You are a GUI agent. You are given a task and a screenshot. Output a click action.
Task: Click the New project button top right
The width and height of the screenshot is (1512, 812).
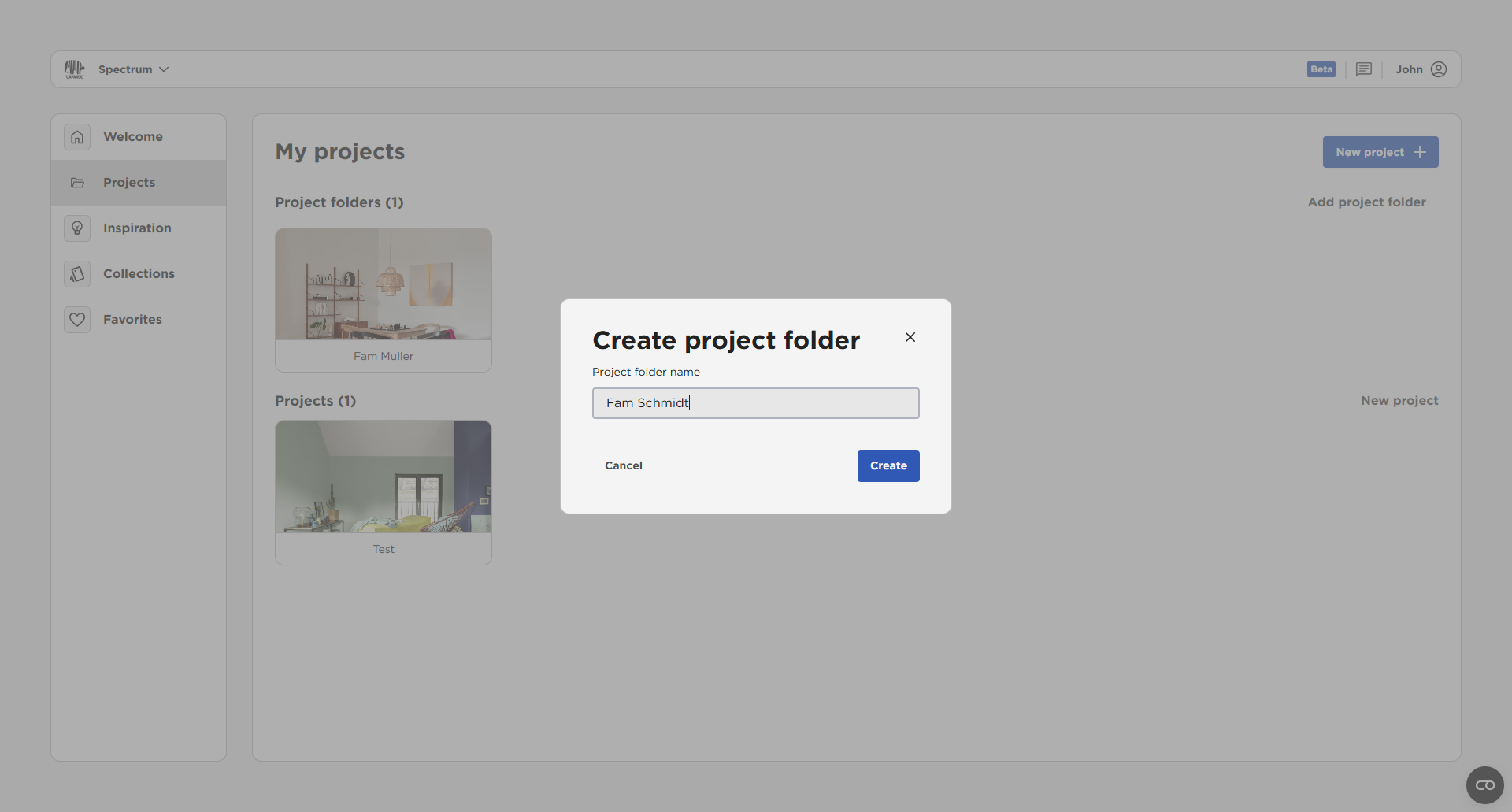1380,151
